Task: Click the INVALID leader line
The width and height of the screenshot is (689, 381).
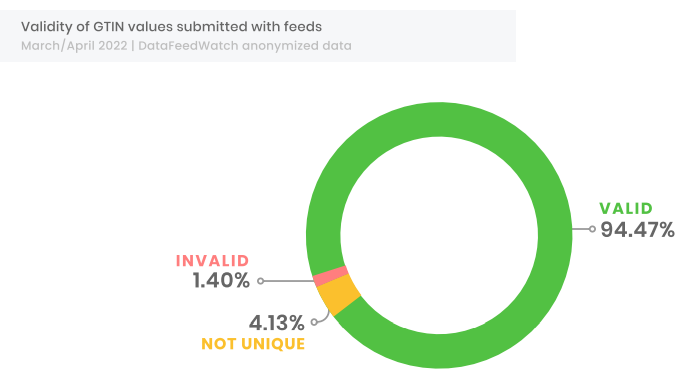Action: tap(289, 281)
